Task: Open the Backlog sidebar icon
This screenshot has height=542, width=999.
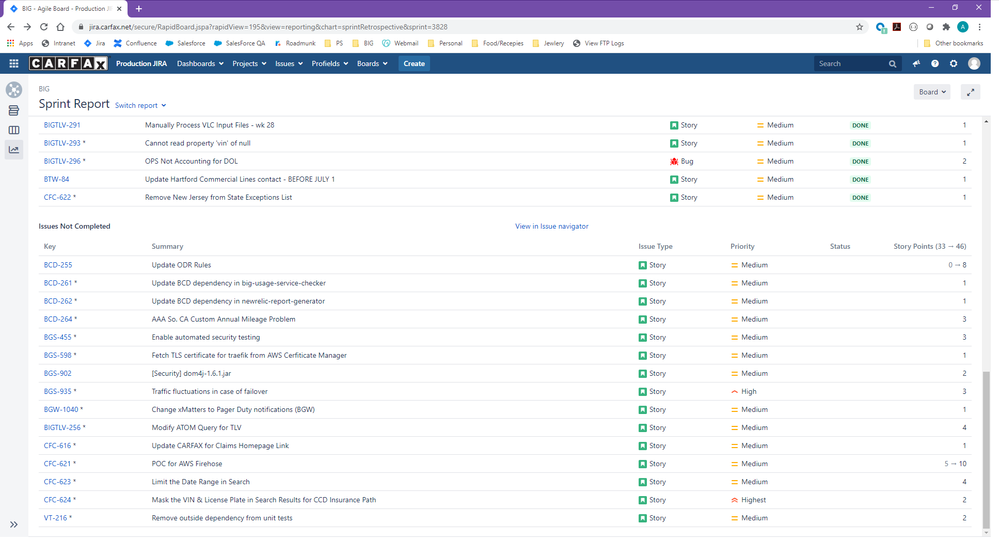Action: (x=14, y=111)
